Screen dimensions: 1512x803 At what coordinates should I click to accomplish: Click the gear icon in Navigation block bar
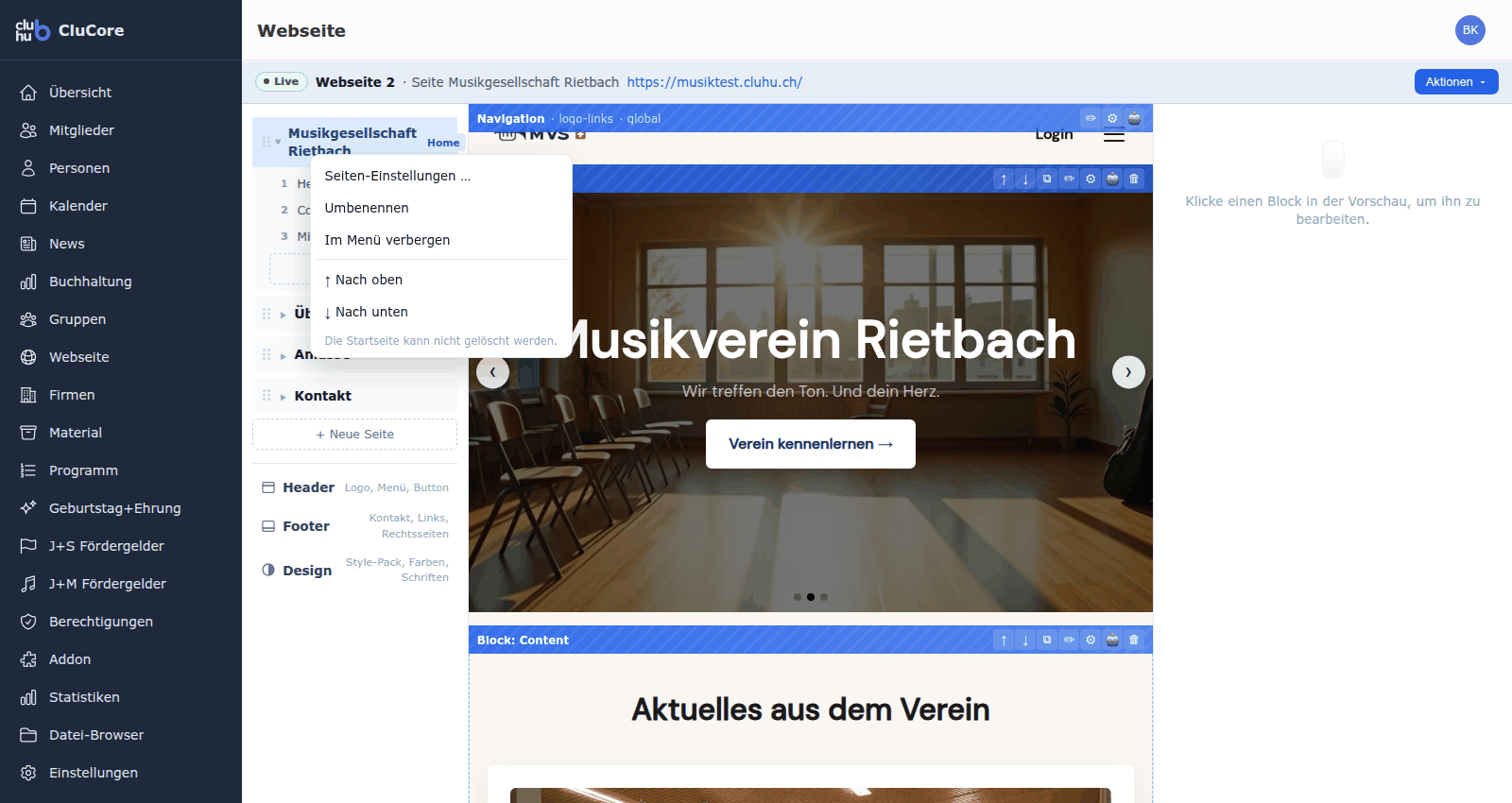point(1112,118)
